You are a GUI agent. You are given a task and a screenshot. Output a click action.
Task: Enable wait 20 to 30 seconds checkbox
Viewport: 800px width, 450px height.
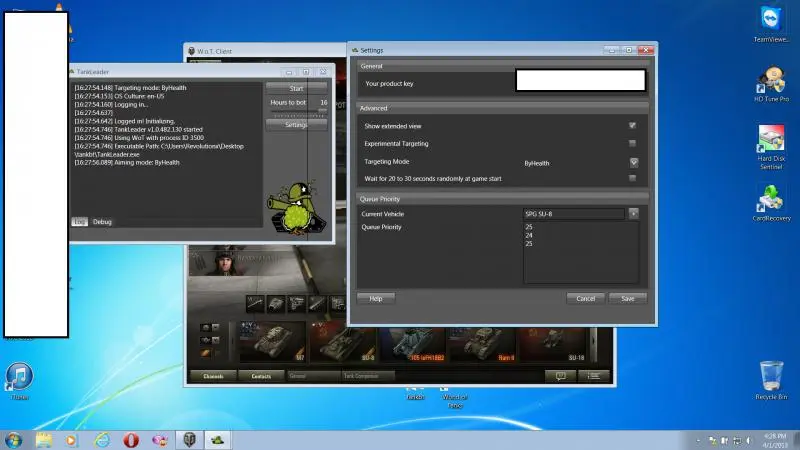pos(632,178)
